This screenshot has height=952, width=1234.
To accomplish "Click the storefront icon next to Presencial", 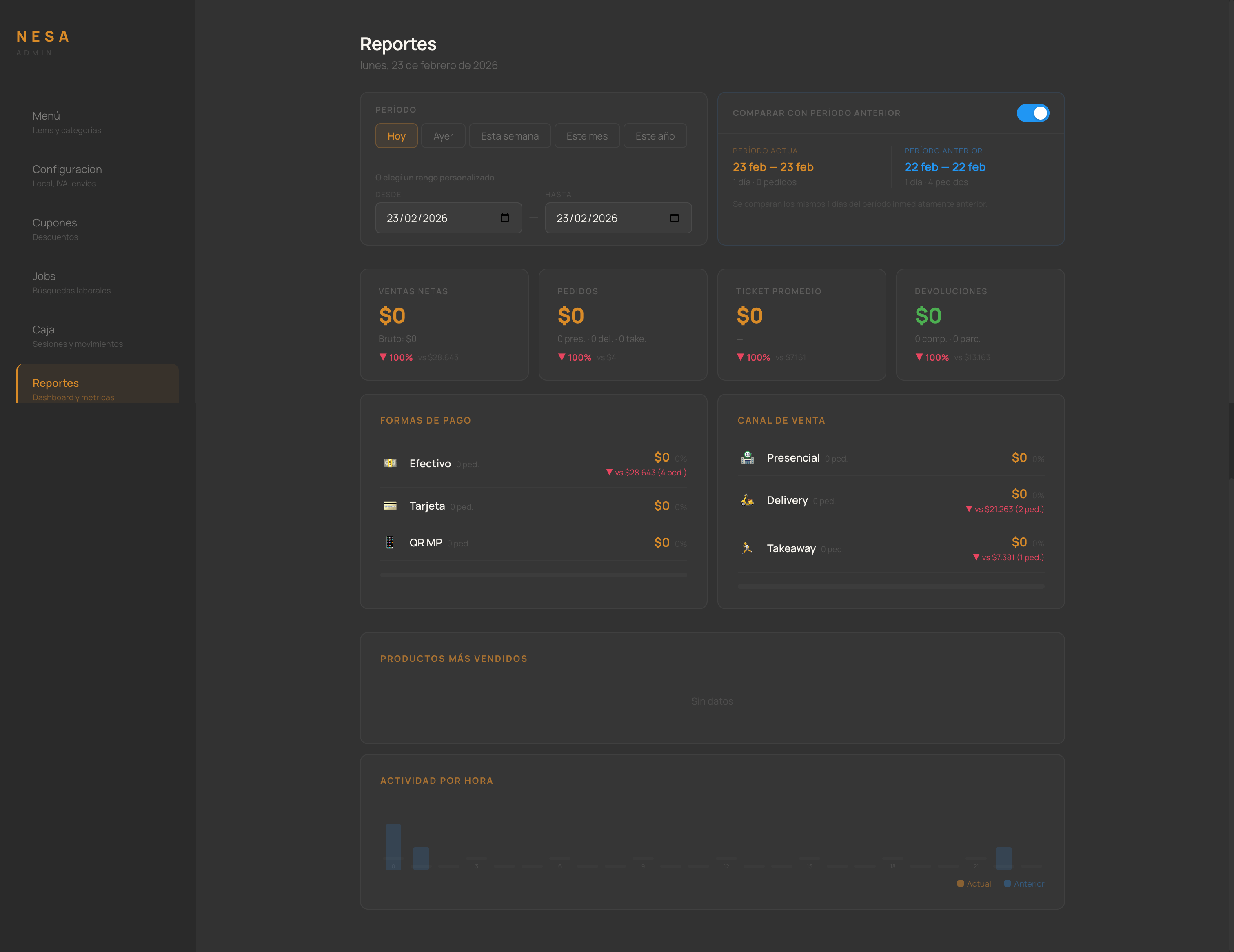I will 748,458.
